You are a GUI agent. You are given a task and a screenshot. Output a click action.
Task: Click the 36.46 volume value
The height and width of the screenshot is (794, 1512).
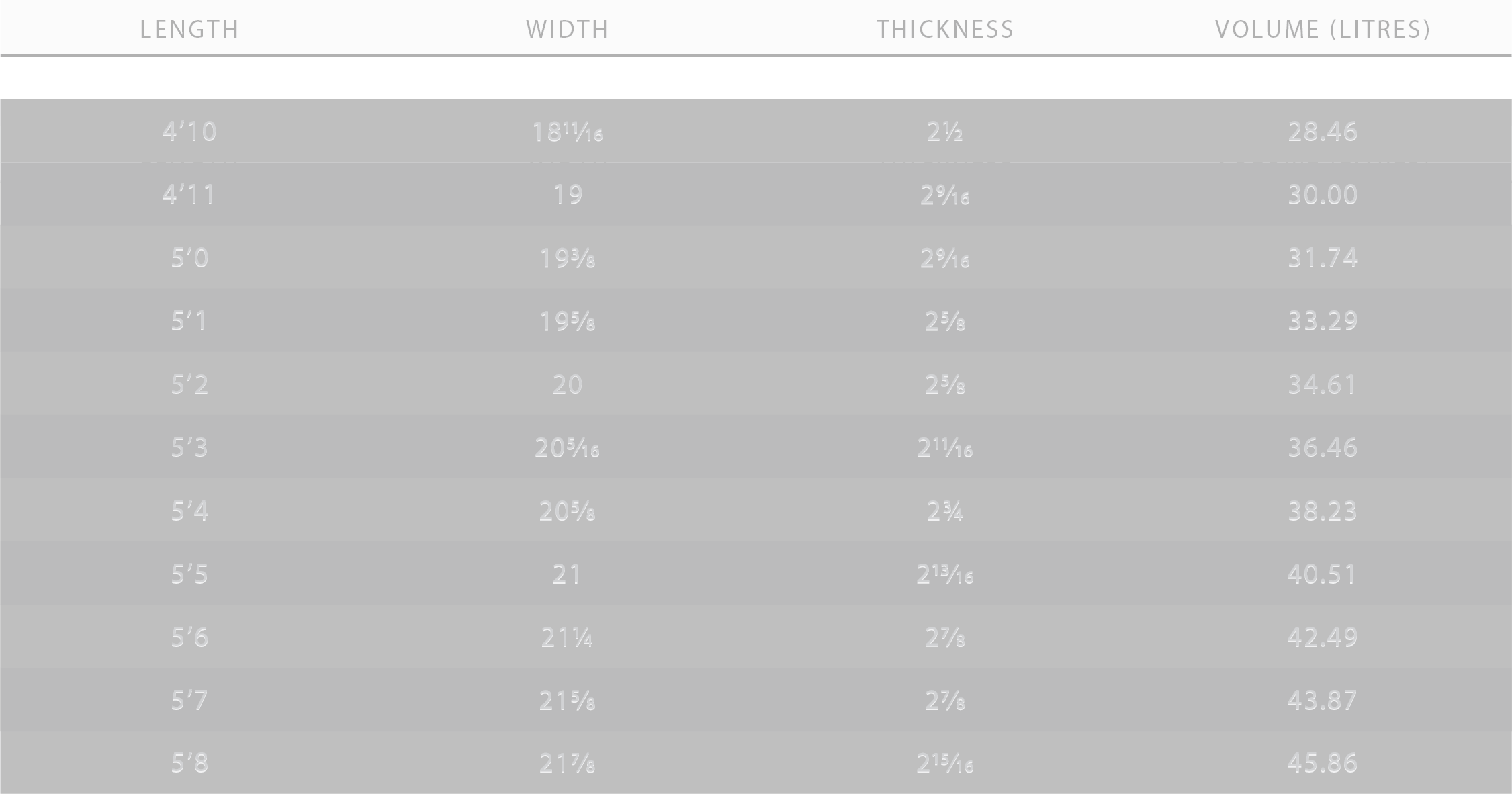[x=1323, y=447]
